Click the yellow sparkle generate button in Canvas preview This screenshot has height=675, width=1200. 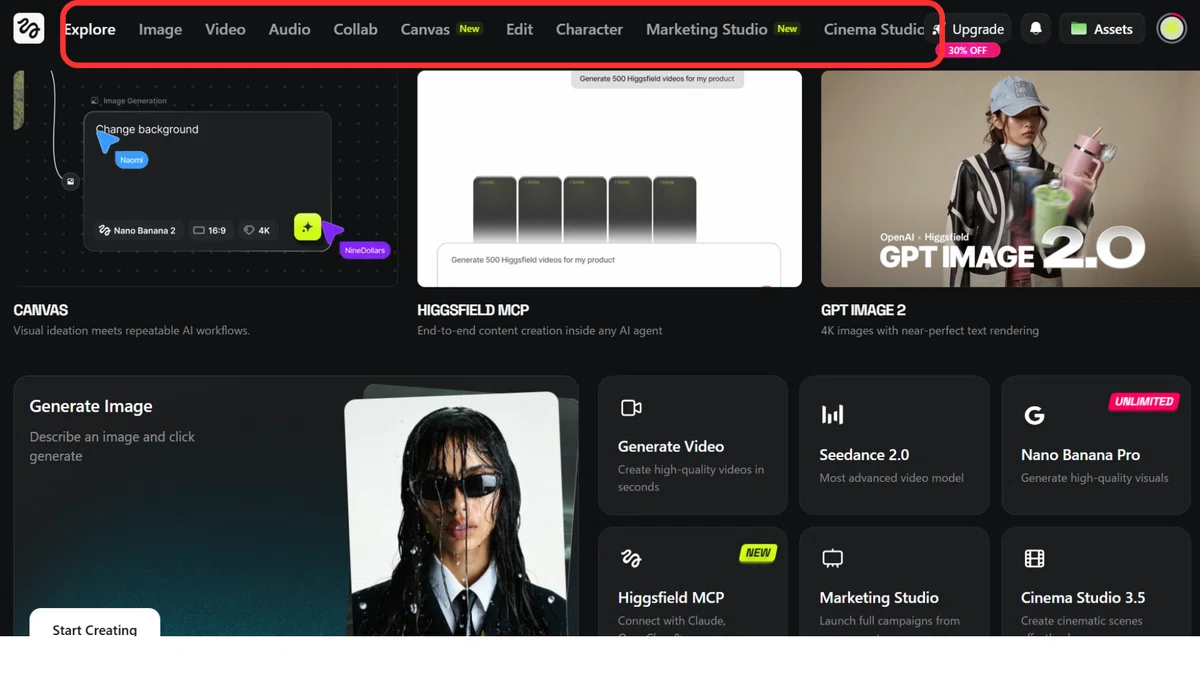307,227
